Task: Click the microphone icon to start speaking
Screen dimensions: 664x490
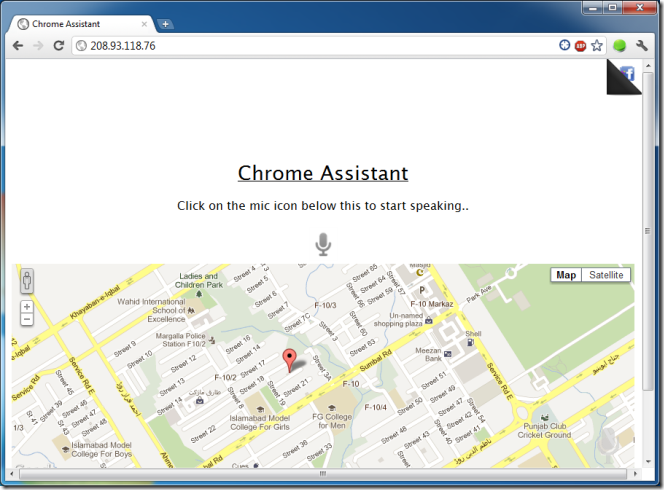Action: point(323,244)
